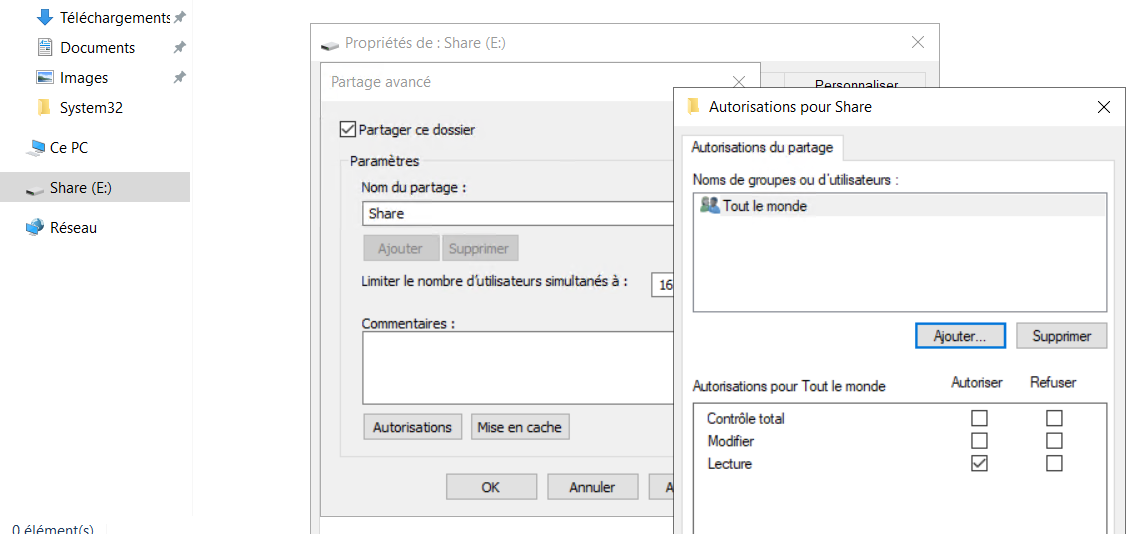Image resolution: width=1141 pixels, height=534 pixels.
Task: Check Autoriser for the Modifier permission
Action: 979,441
